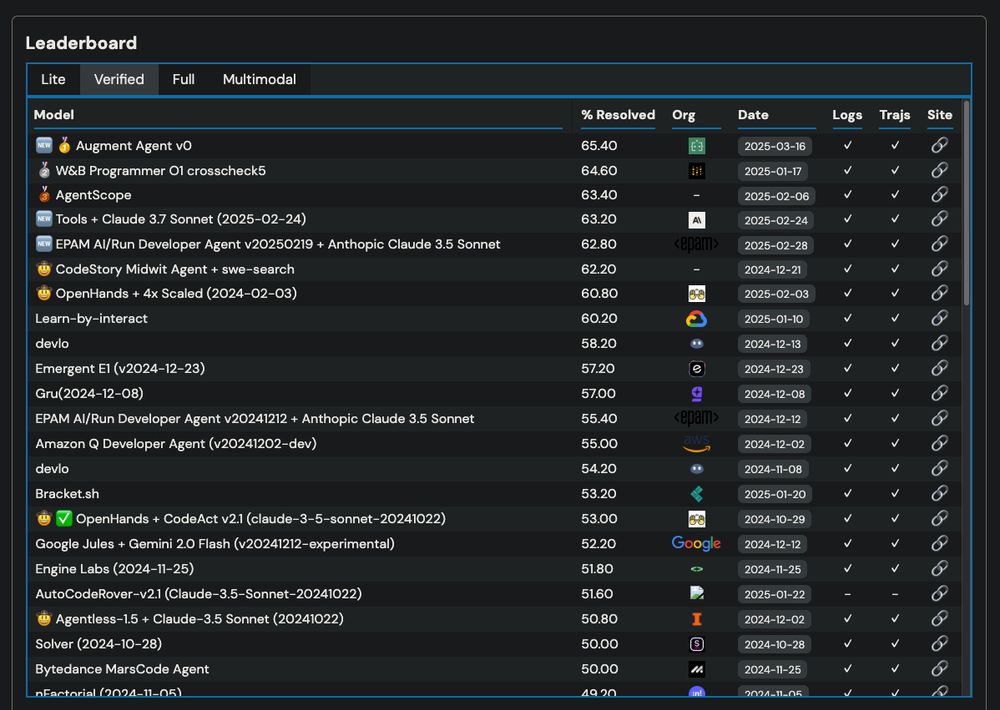Click the Date column header

click(753, 115)
